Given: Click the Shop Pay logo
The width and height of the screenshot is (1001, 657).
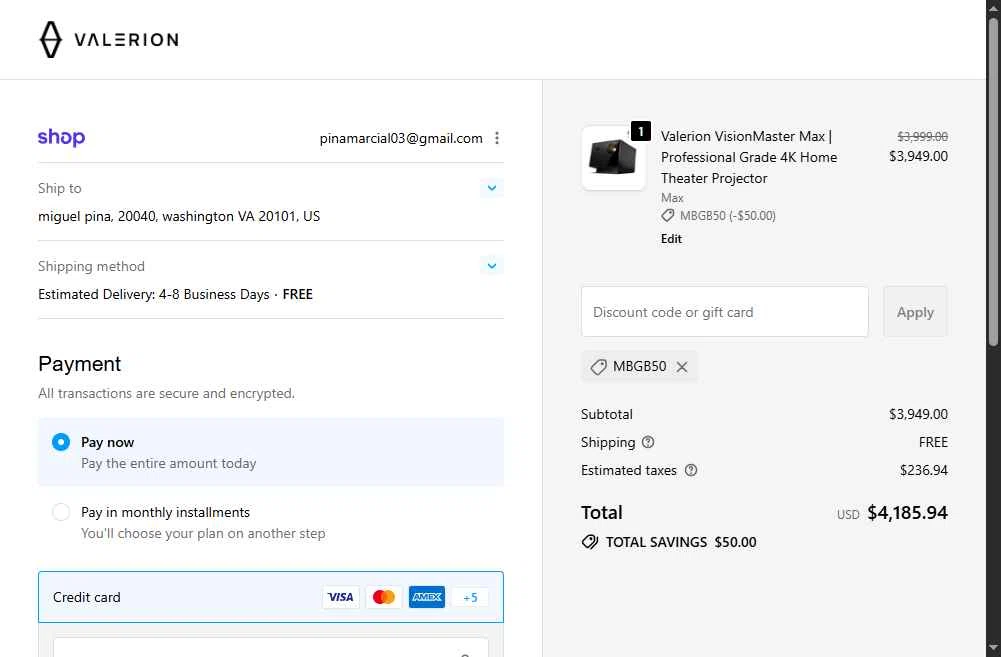Looking at the screenshot, I should point(61,137).
